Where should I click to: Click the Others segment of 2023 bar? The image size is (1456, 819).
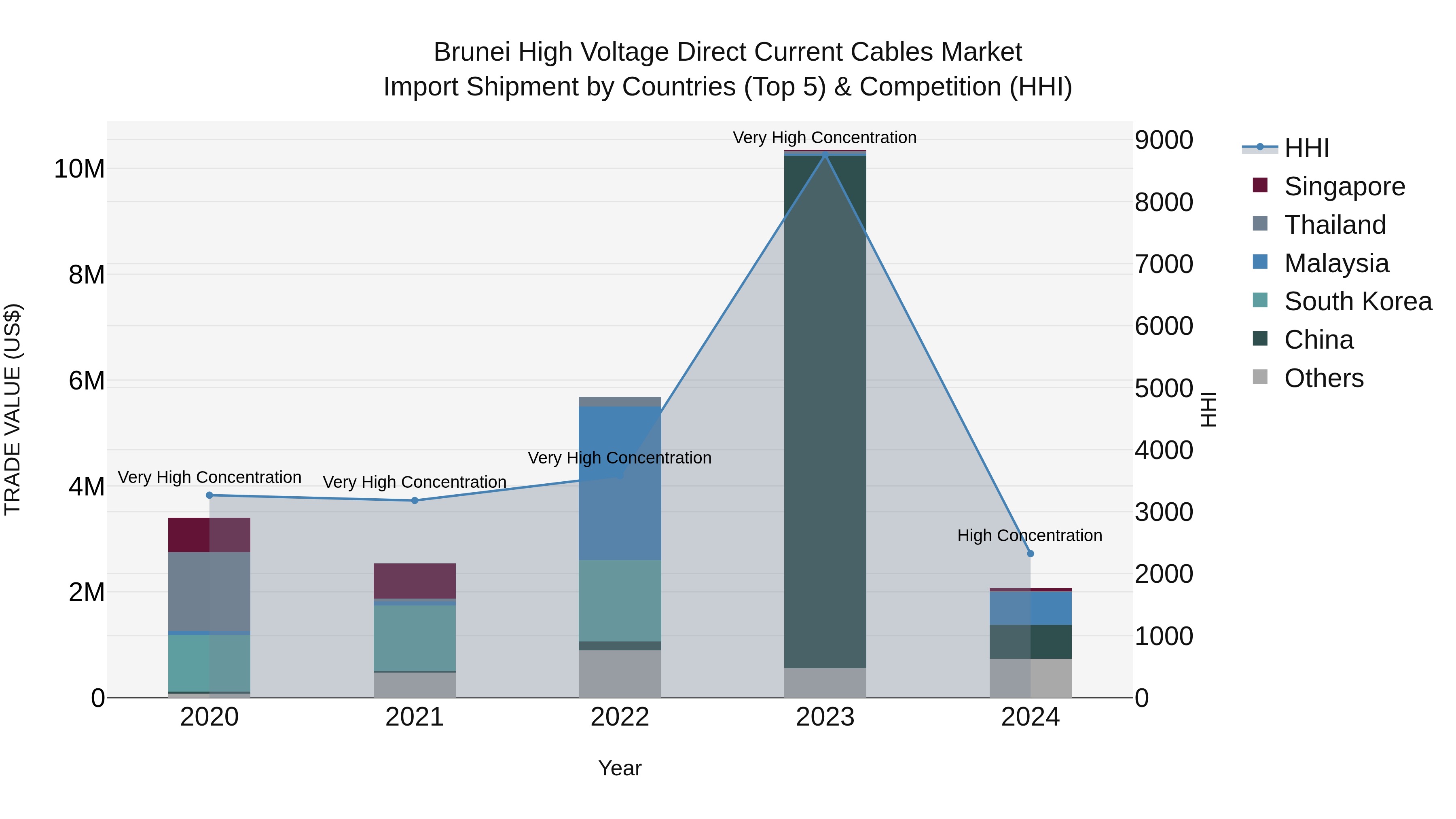(x=825, y=683)
